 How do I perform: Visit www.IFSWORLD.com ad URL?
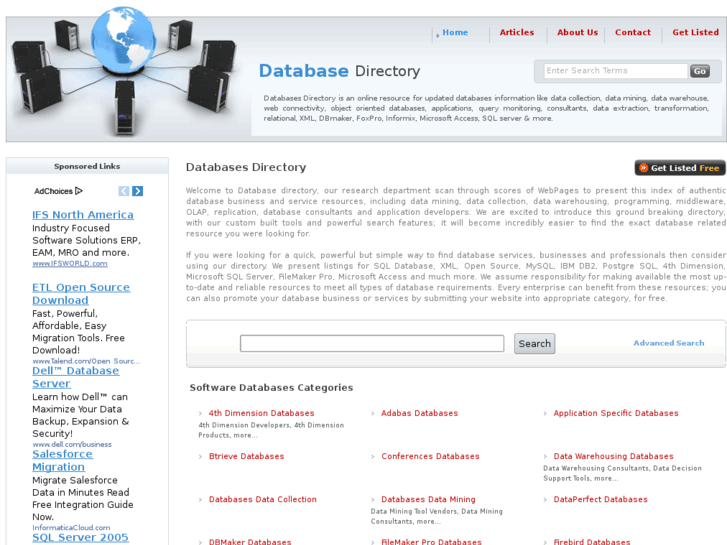[70, 263]
